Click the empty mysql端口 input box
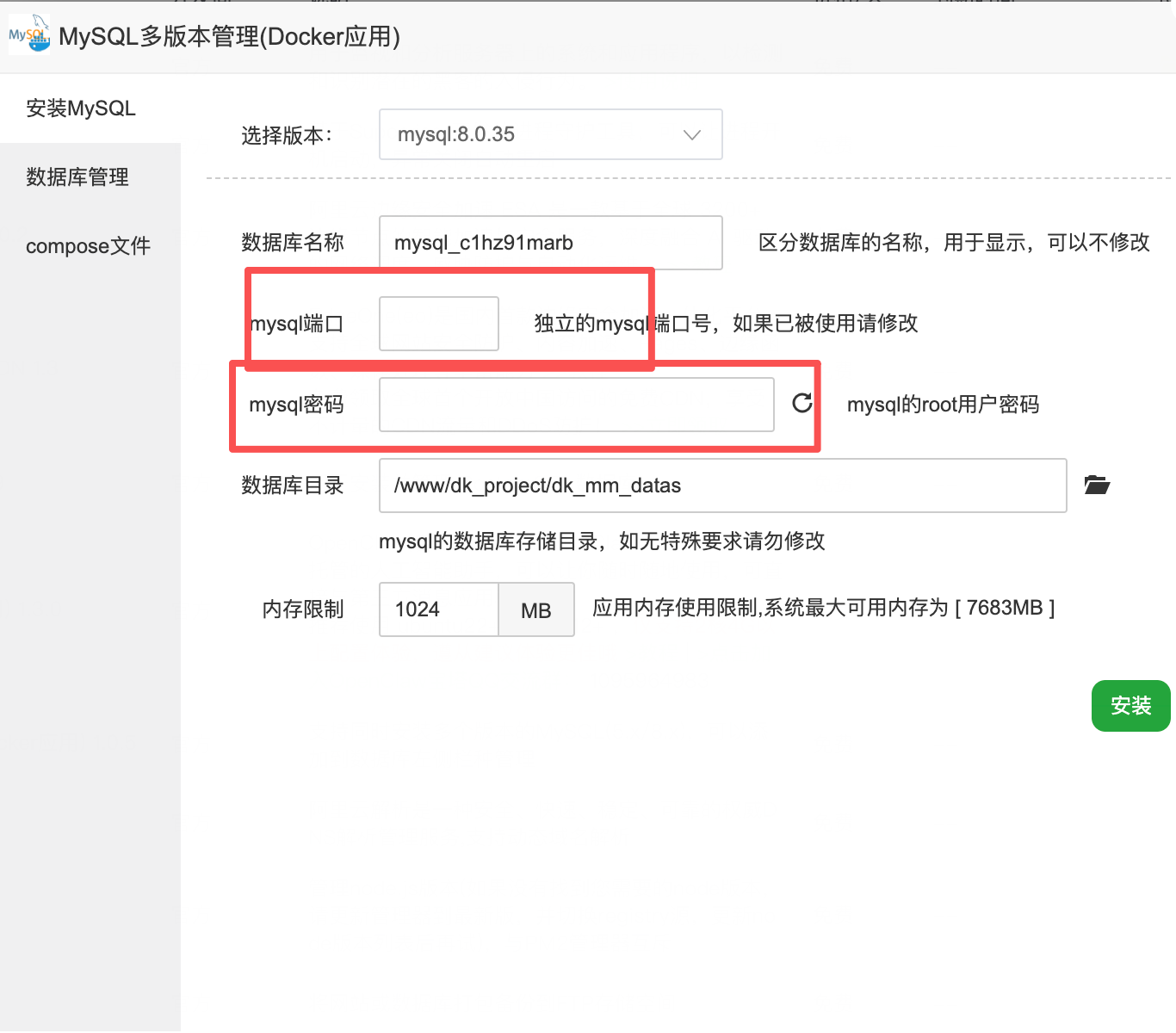 tap(438, 324)
